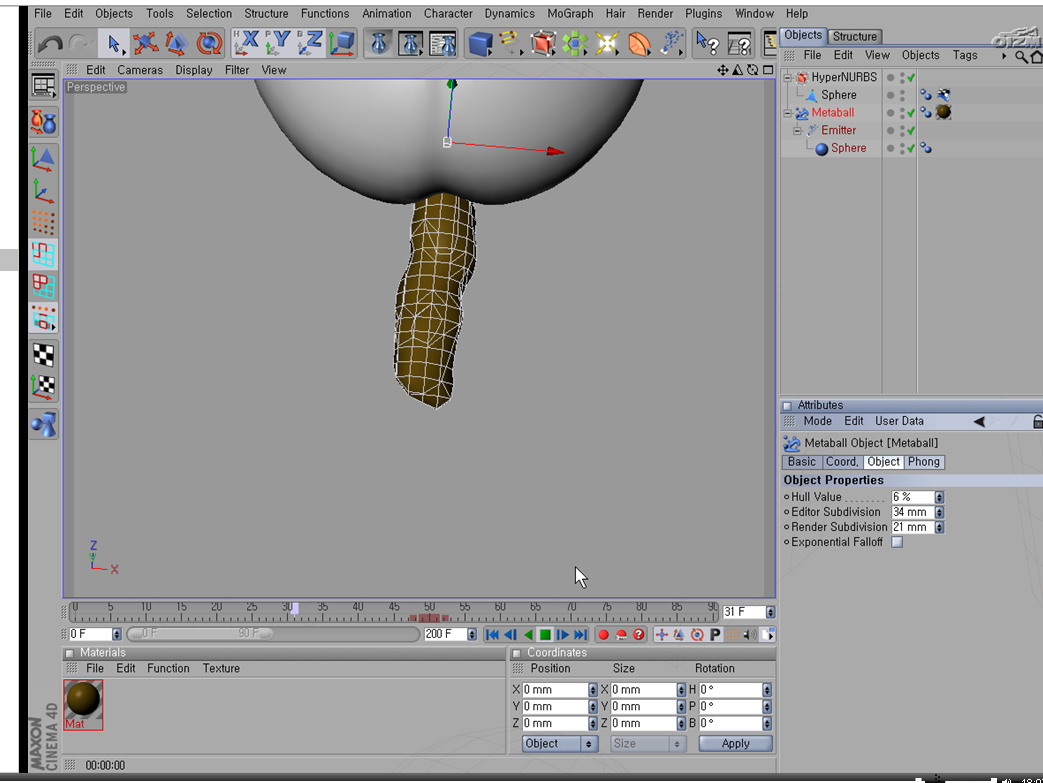Toggle HyperNURBS enable checkmark
Image resolution: width=1043 pixels, height=783 pixels.
tap(911, 78)
